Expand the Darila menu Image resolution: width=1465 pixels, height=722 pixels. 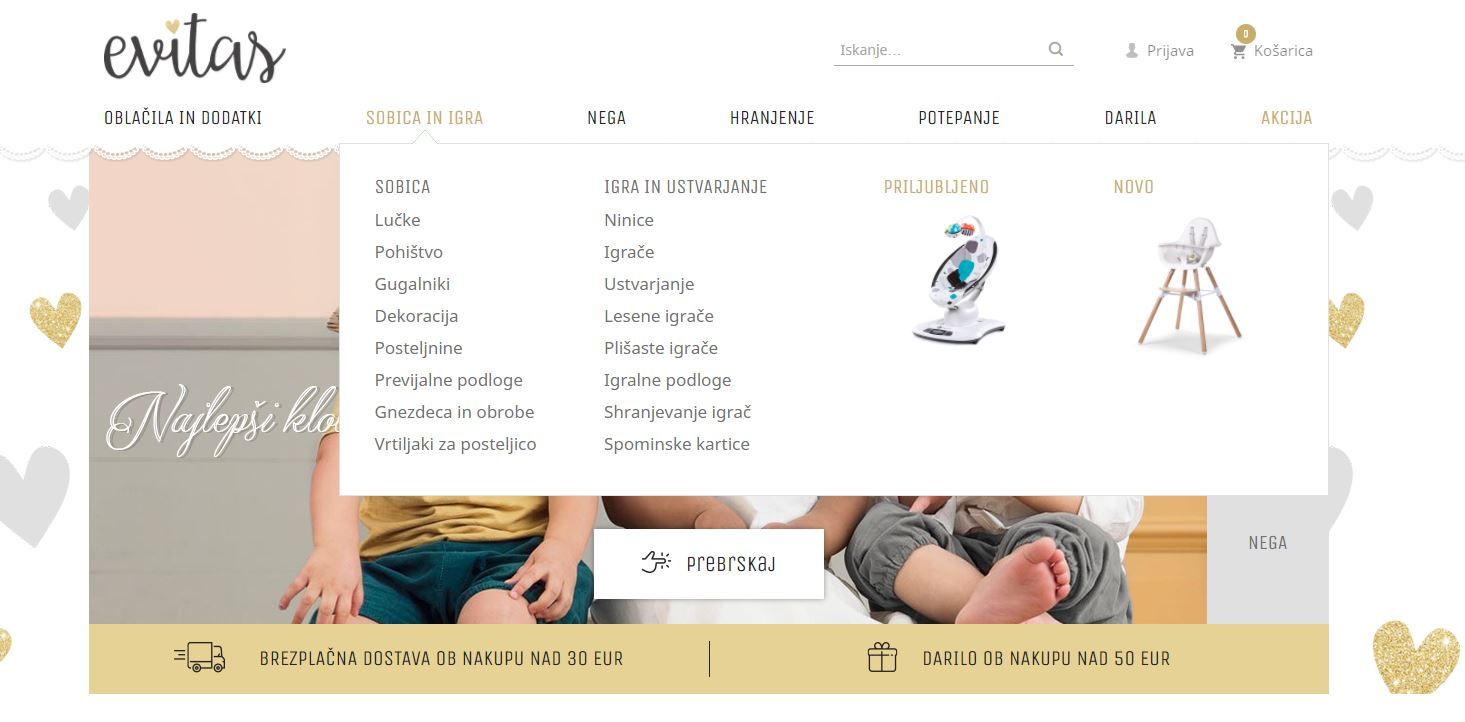(x=1130, y=118)
